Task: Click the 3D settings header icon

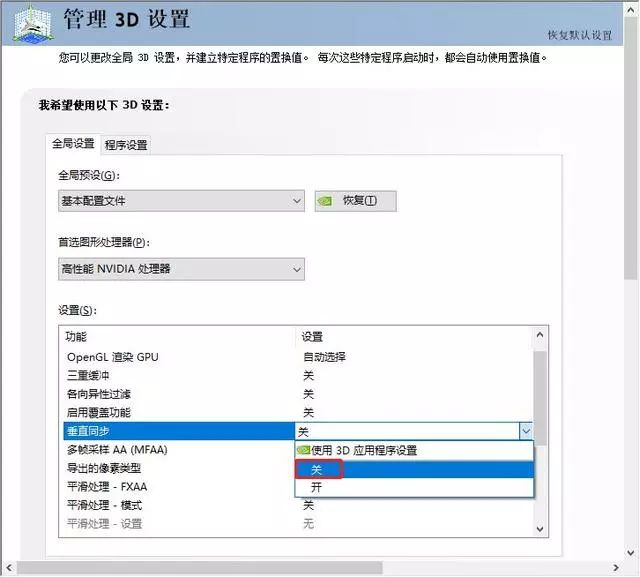Action: pyautogui.click(x=30, y=23)
